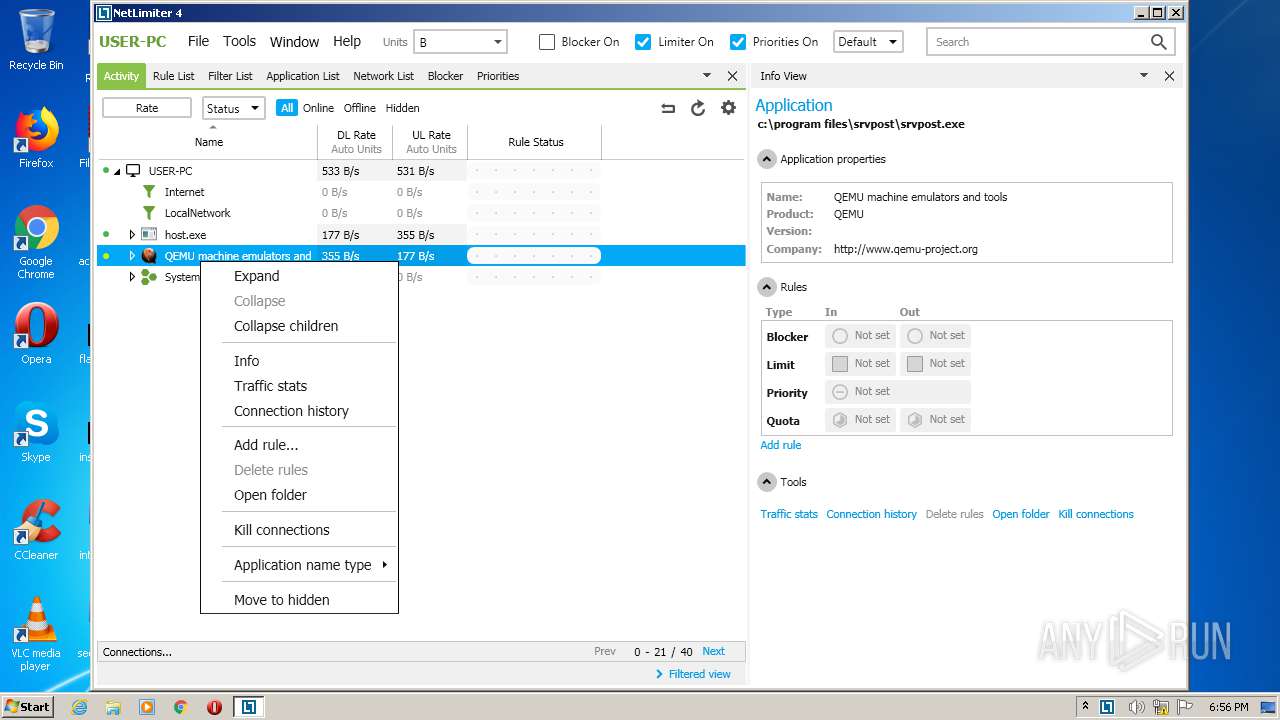Click Open folder link under Tools

tap(1021, 514)
